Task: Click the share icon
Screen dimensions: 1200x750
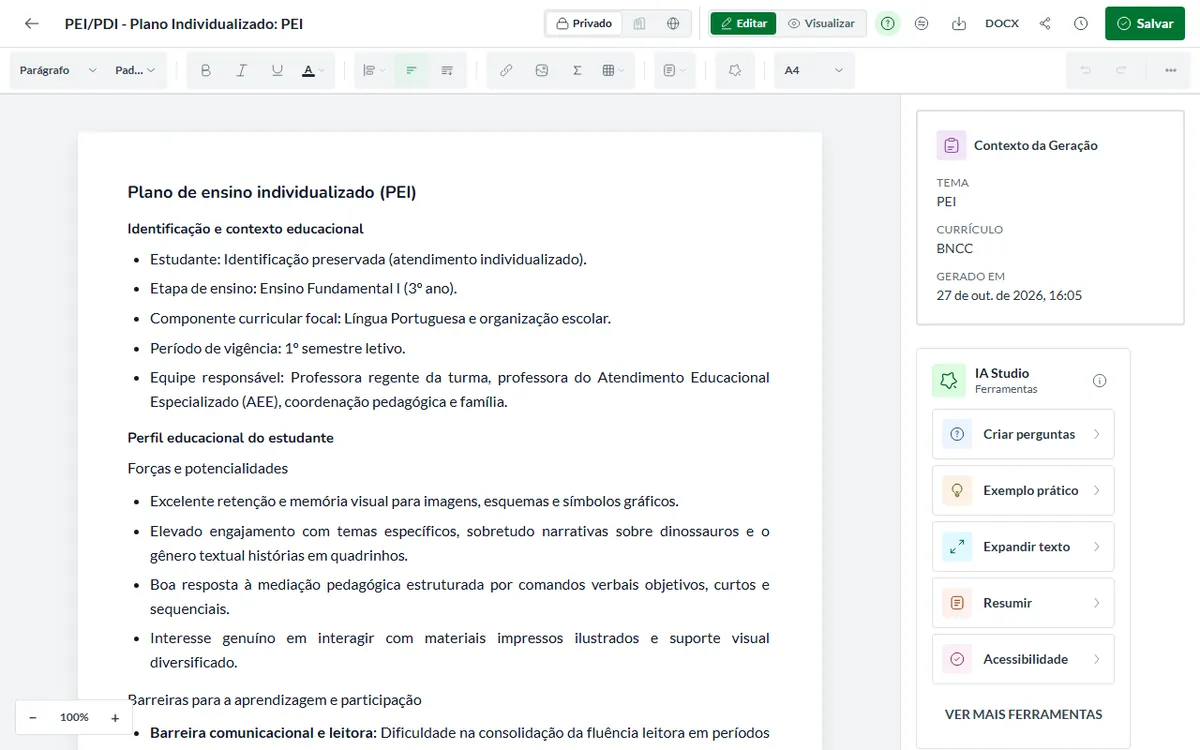Action: [x=1045, y=23]
